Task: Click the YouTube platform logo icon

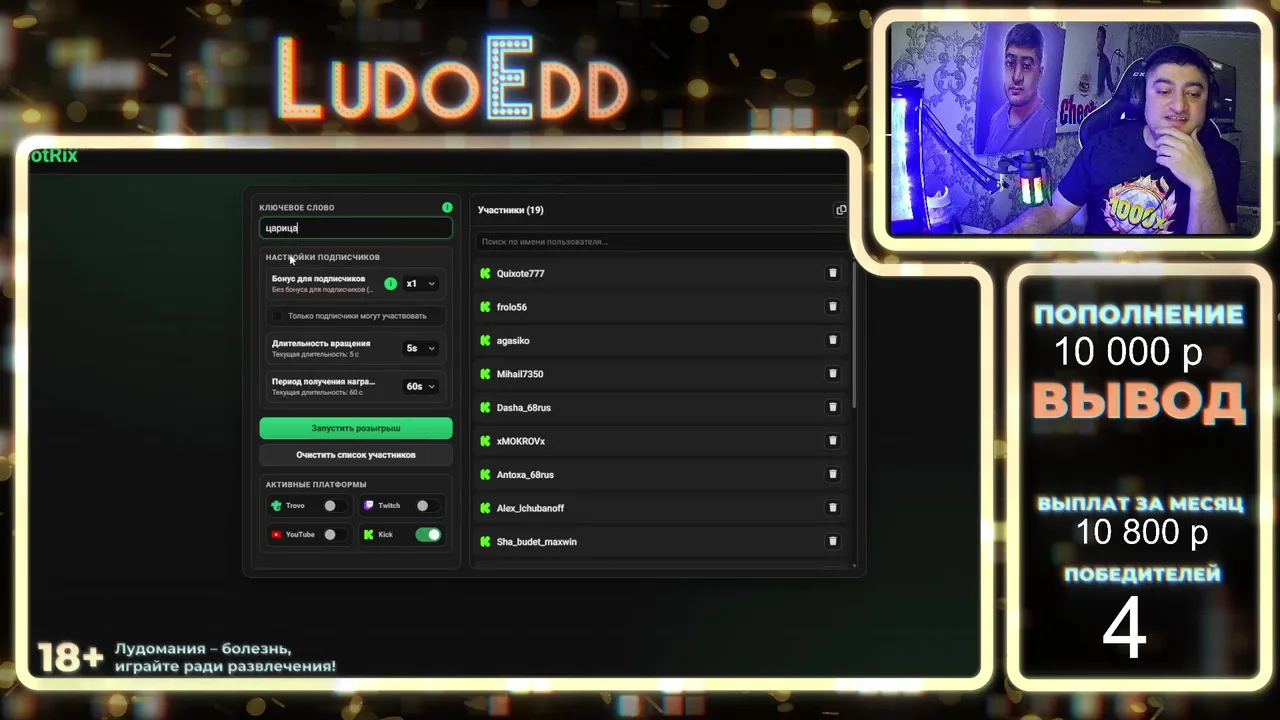Action: coord(276,535)
